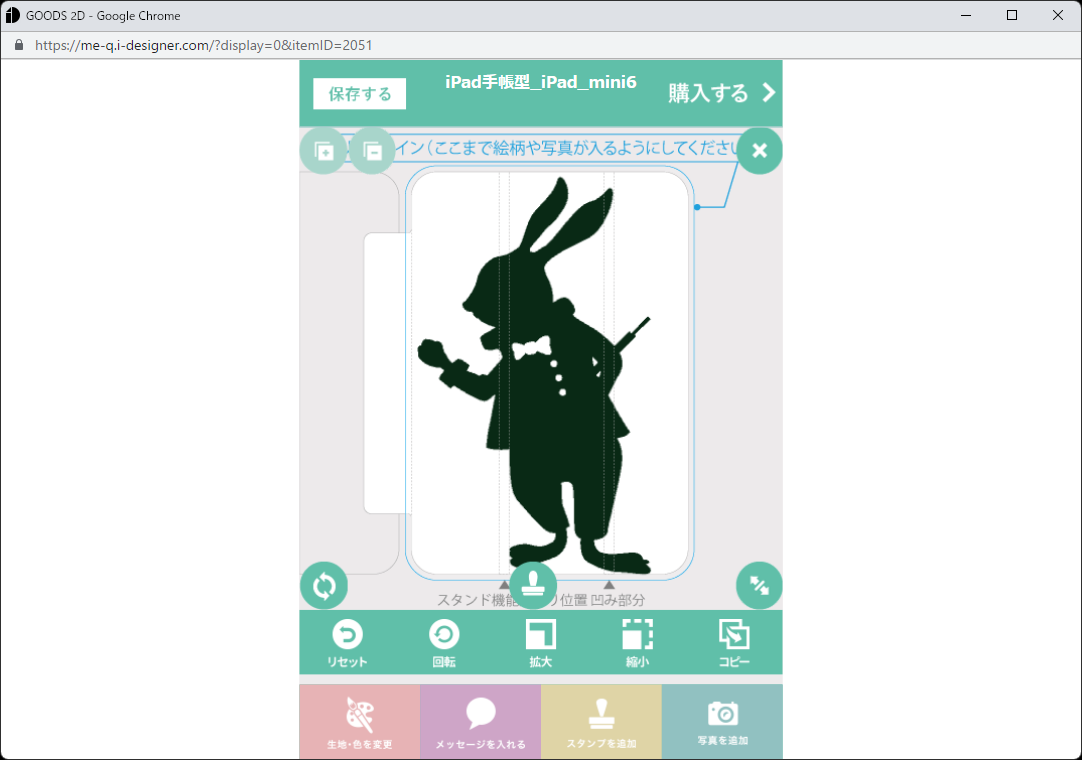This screenshot has height=760, width=1082.
Task: Send layer backward with the minus layer icon
Action: point(373,150)
